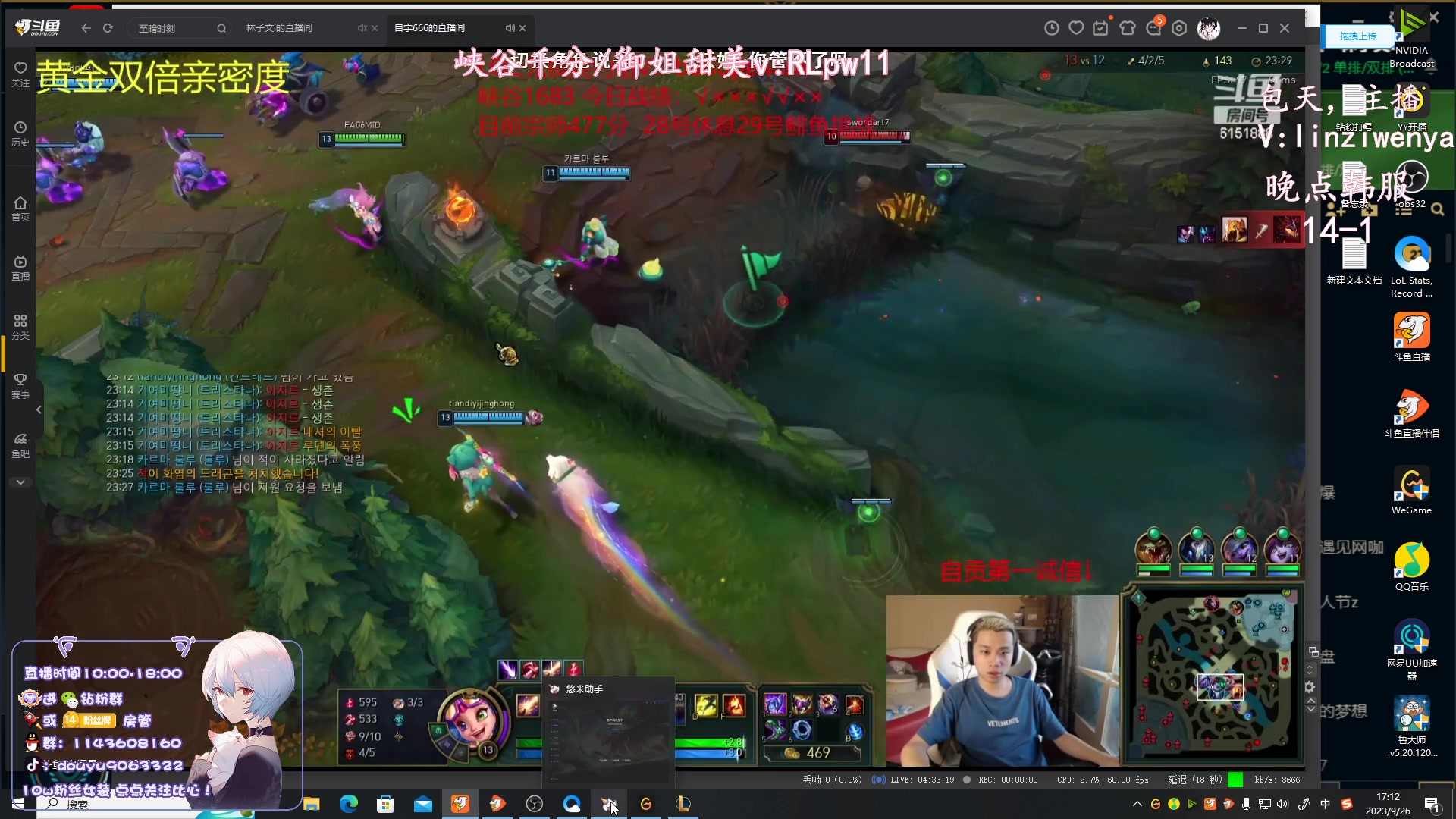This screenshot has width=1456, height=819.
Task: Show hidden tray icons arrow in taskbar
Action: pyautogui.click(x=1137, y=804)
